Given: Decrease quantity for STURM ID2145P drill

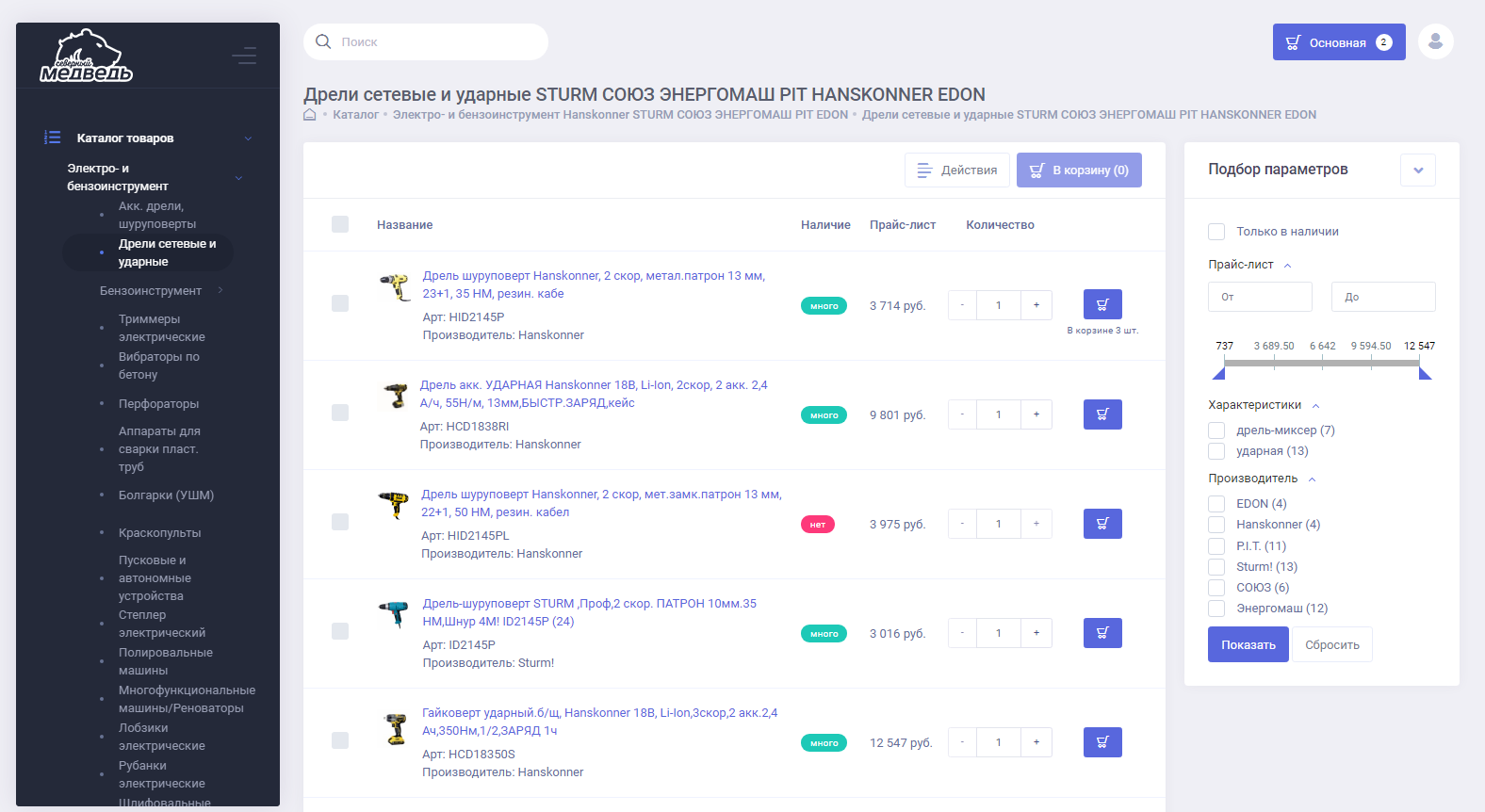Looking at the screenshot, I should 962,633.
